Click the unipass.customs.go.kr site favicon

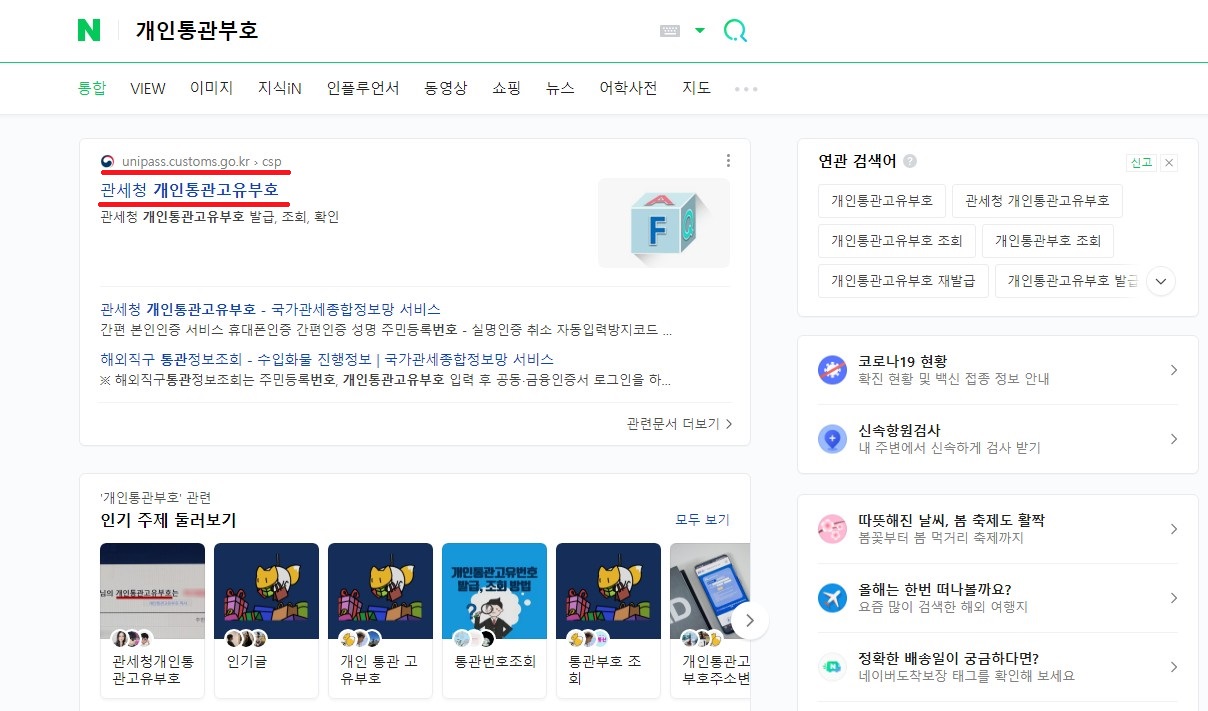pos(108,161)
